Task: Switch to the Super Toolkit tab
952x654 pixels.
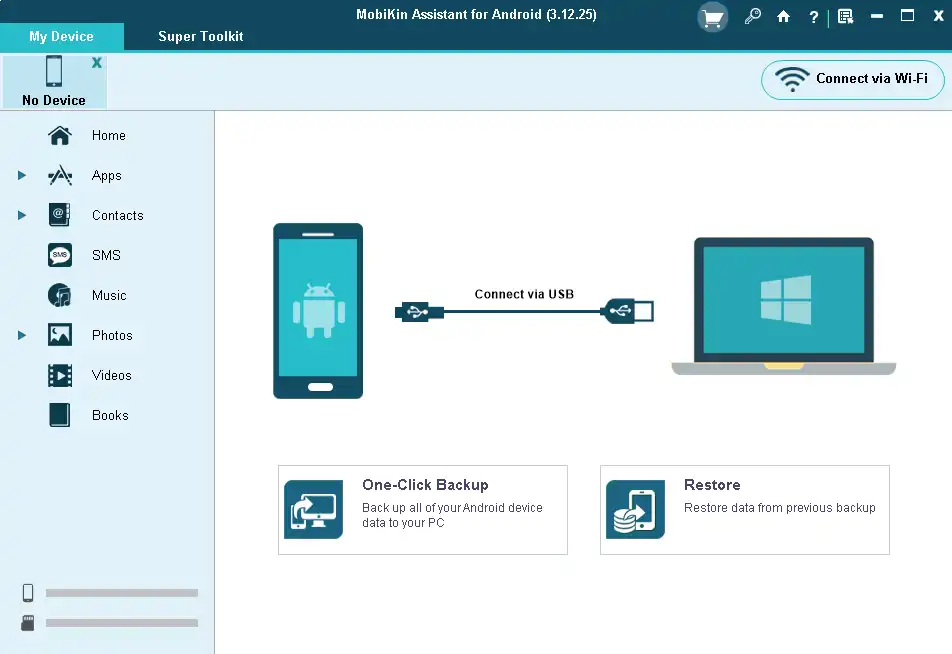Action: [200, 36]
